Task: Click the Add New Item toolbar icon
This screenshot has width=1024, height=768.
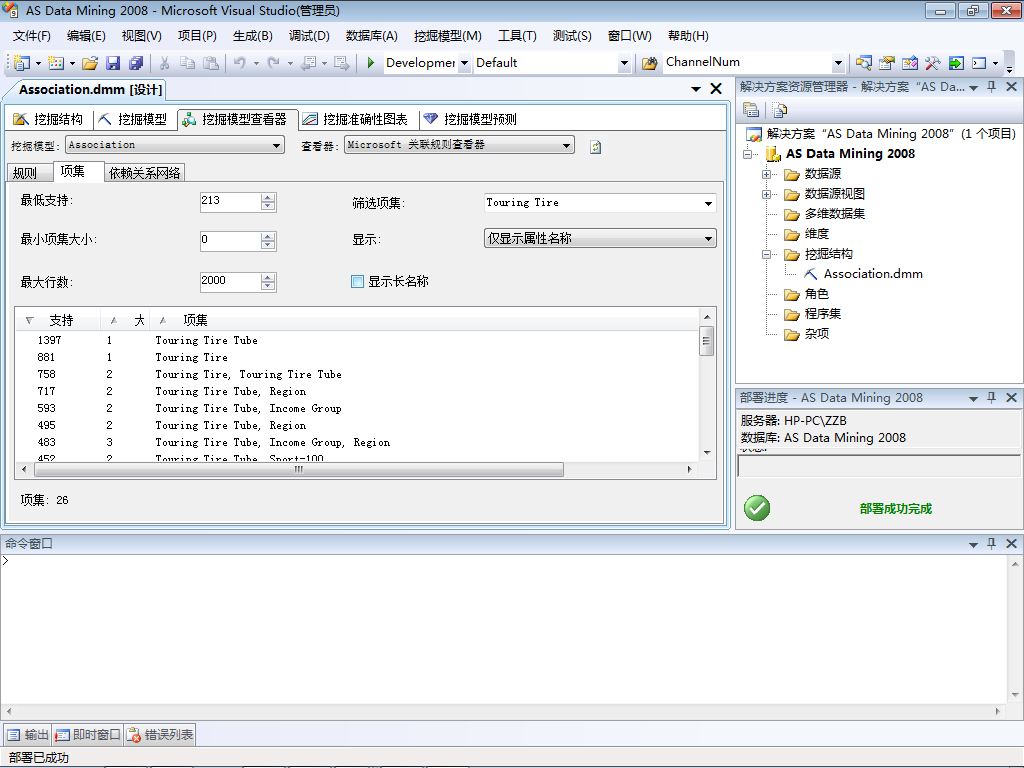Action: 56,63
